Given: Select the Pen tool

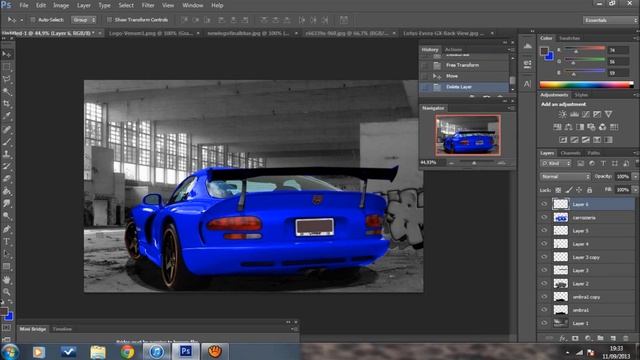Looking at the screenshot, I should (x=7, y=229).
